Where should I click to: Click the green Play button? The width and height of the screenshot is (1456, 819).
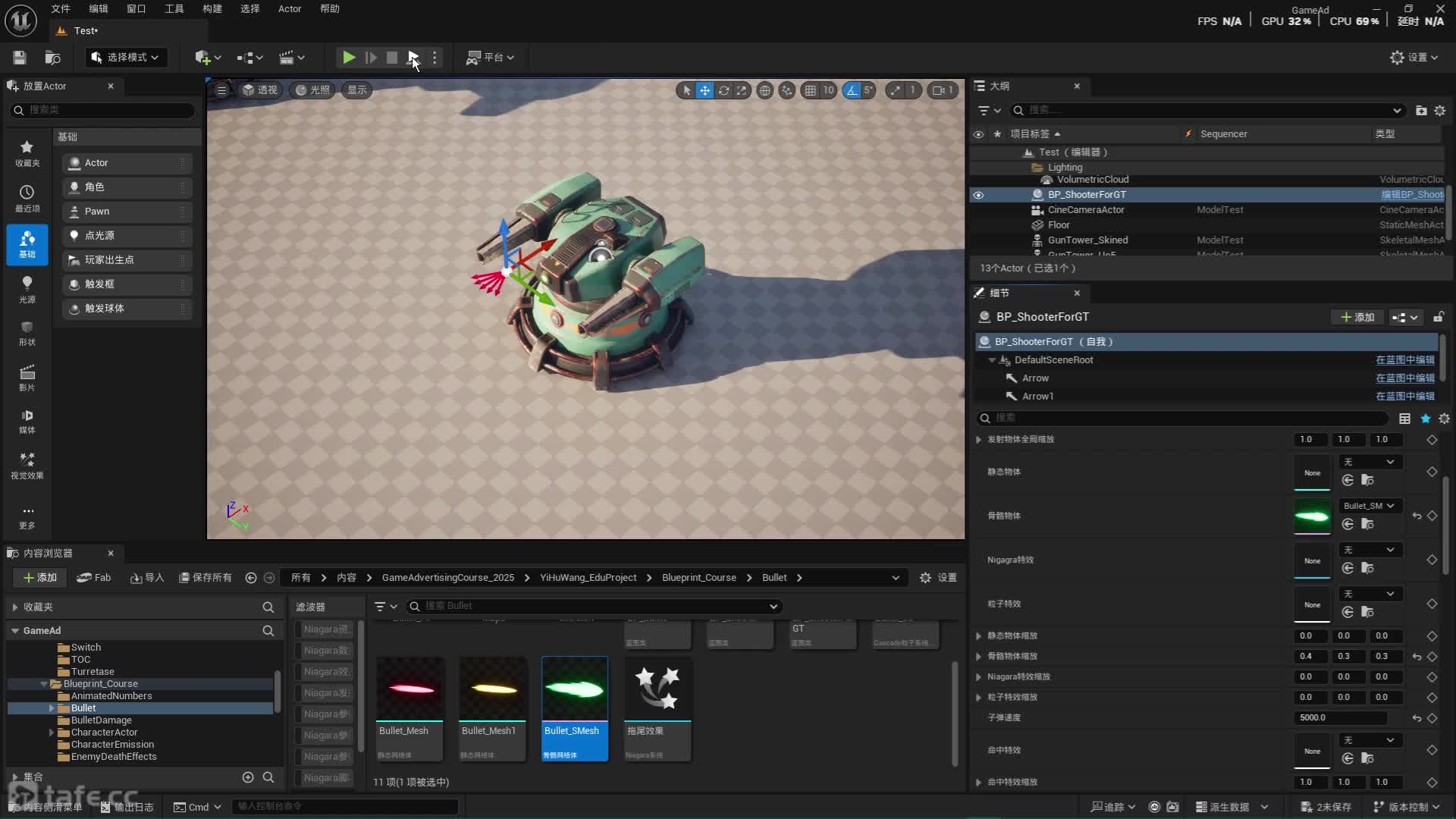[348, 58]
